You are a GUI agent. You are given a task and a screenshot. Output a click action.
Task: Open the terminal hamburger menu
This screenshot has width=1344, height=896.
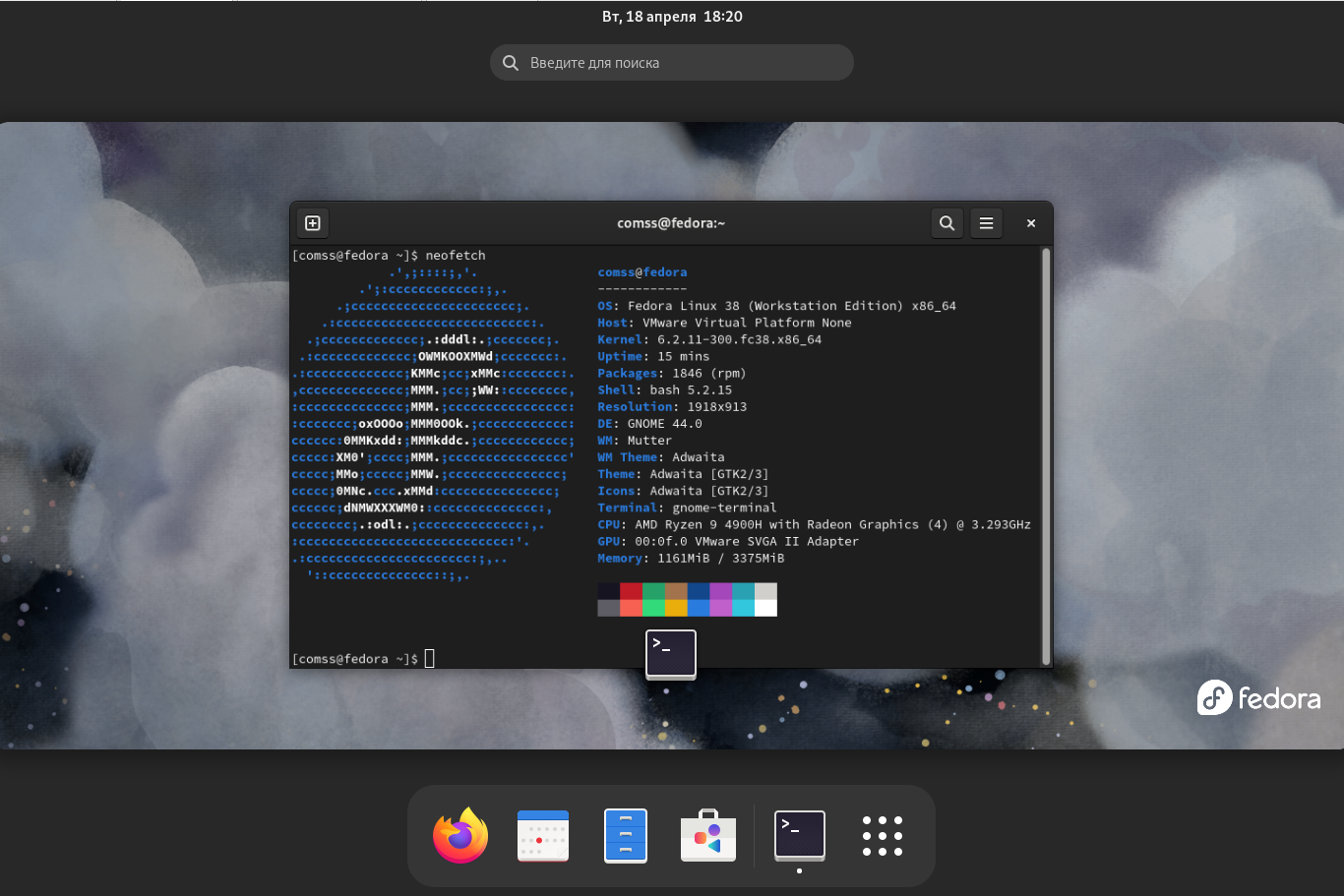coord(986,223)
